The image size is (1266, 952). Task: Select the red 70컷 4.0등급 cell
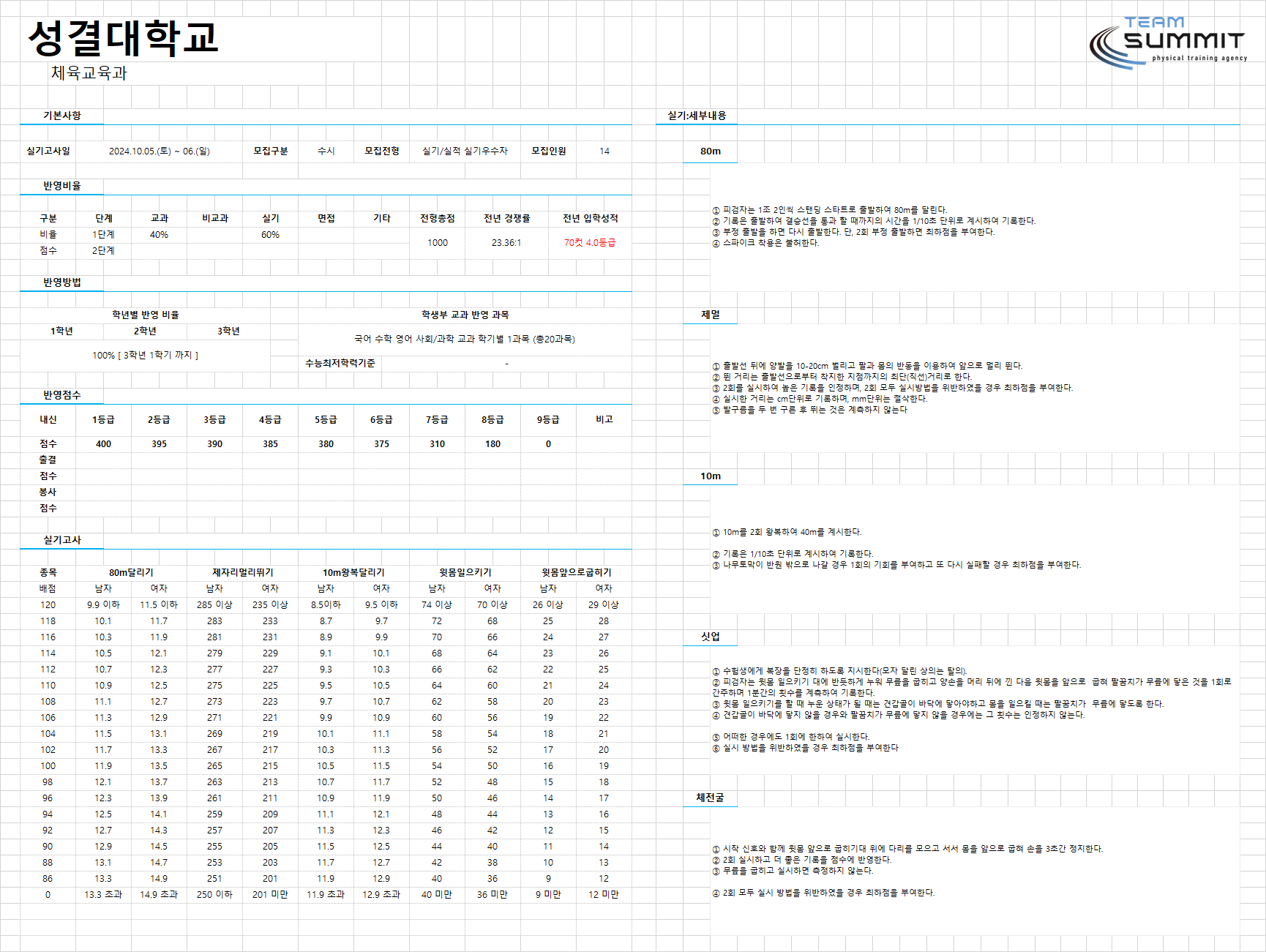[590, 242]
